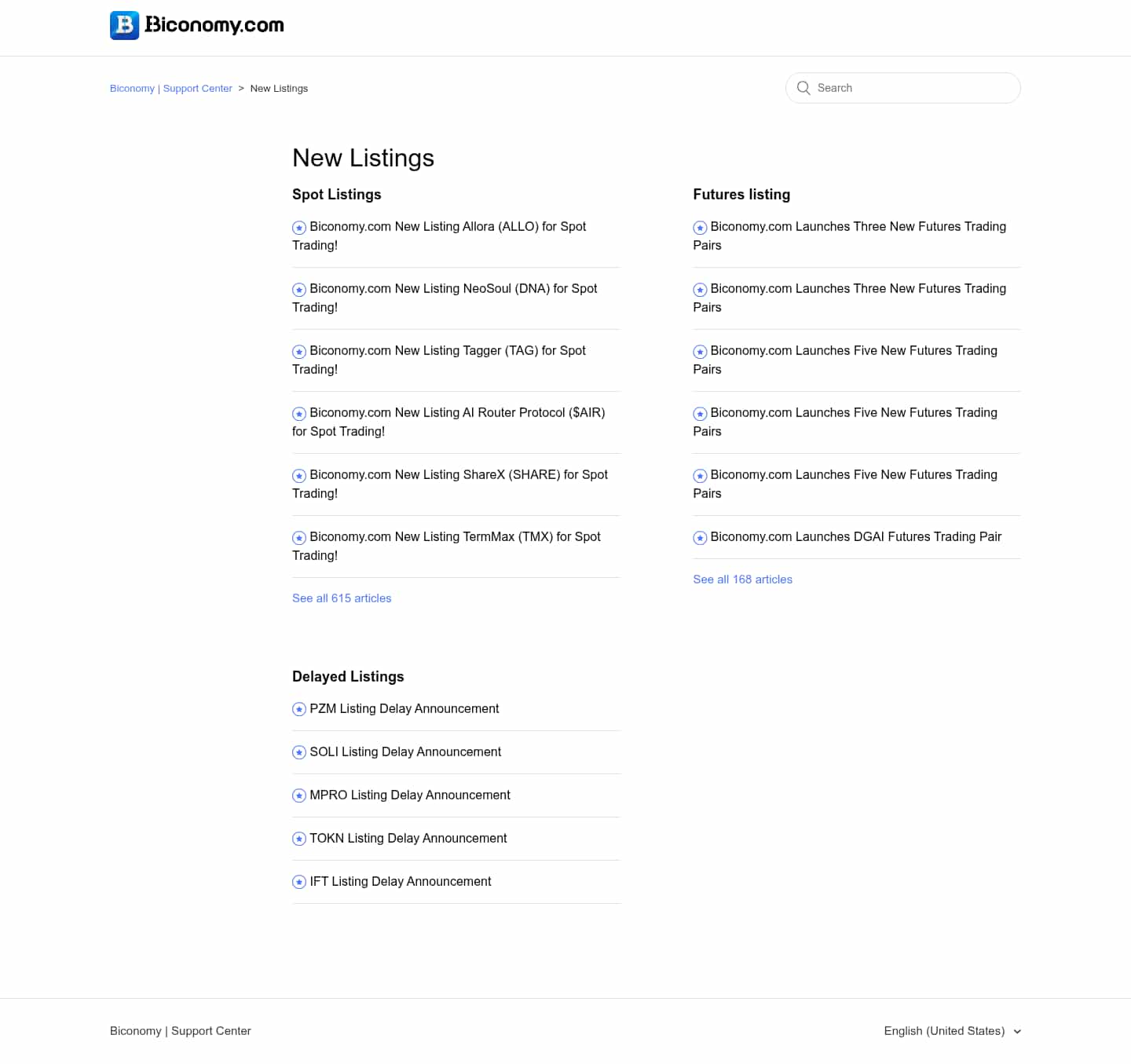This screenshot has height=1064, width=1131.
Task: Click star icon beside TermMax (TMX) listing
Action: (x=299, y=538)
